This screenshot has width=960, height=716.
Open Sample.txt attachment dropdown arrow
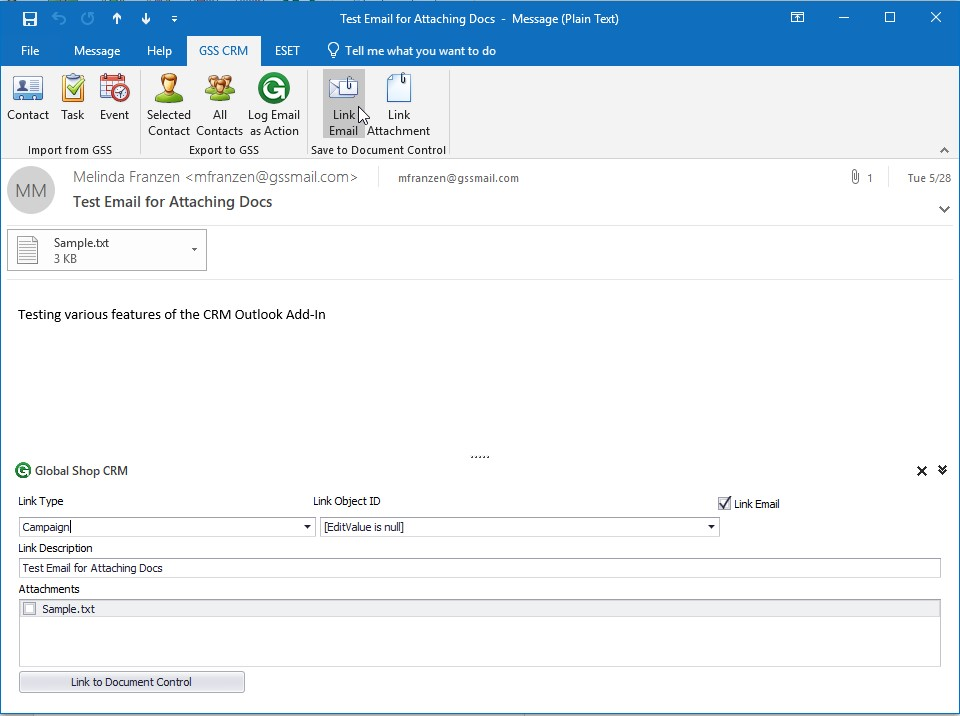click(194, 249)
